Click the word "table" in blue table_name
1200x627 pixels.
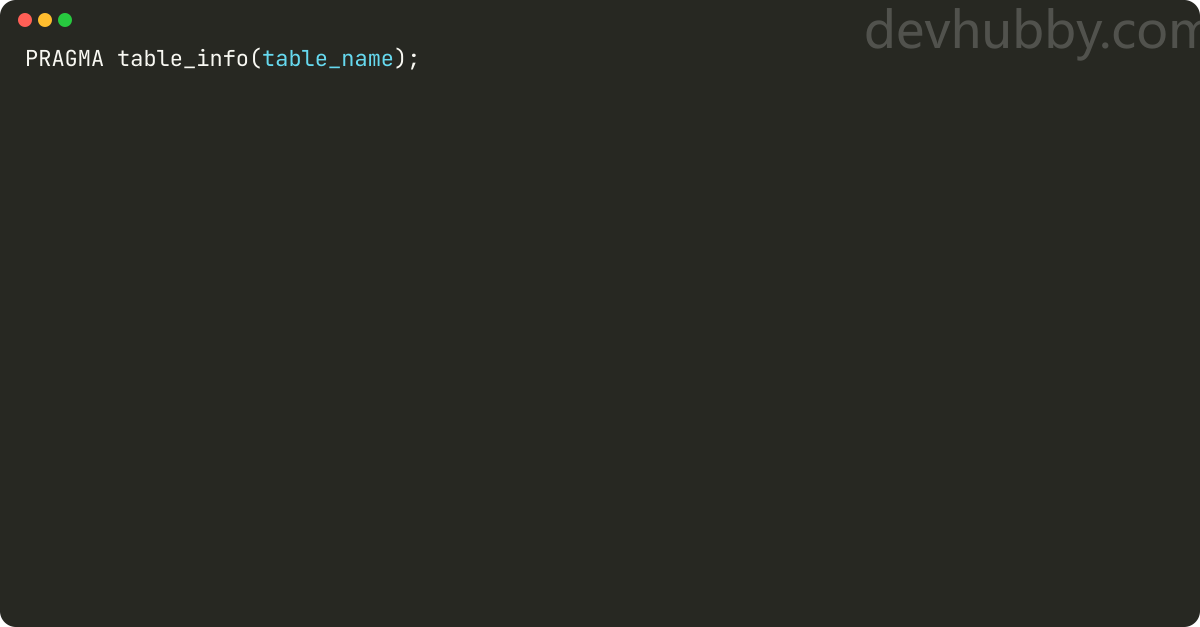pos(295,59)
